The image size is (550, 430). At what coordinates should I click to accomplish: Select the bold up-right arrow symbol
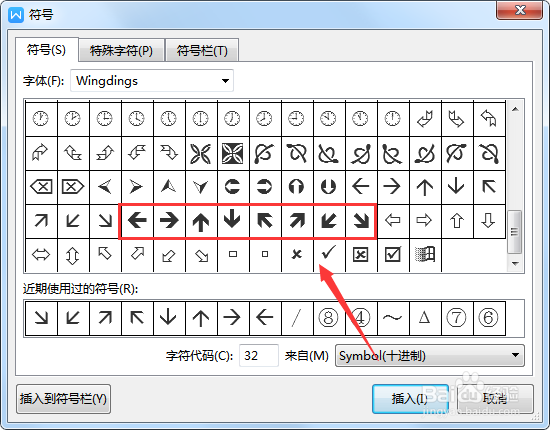point(297,221)
